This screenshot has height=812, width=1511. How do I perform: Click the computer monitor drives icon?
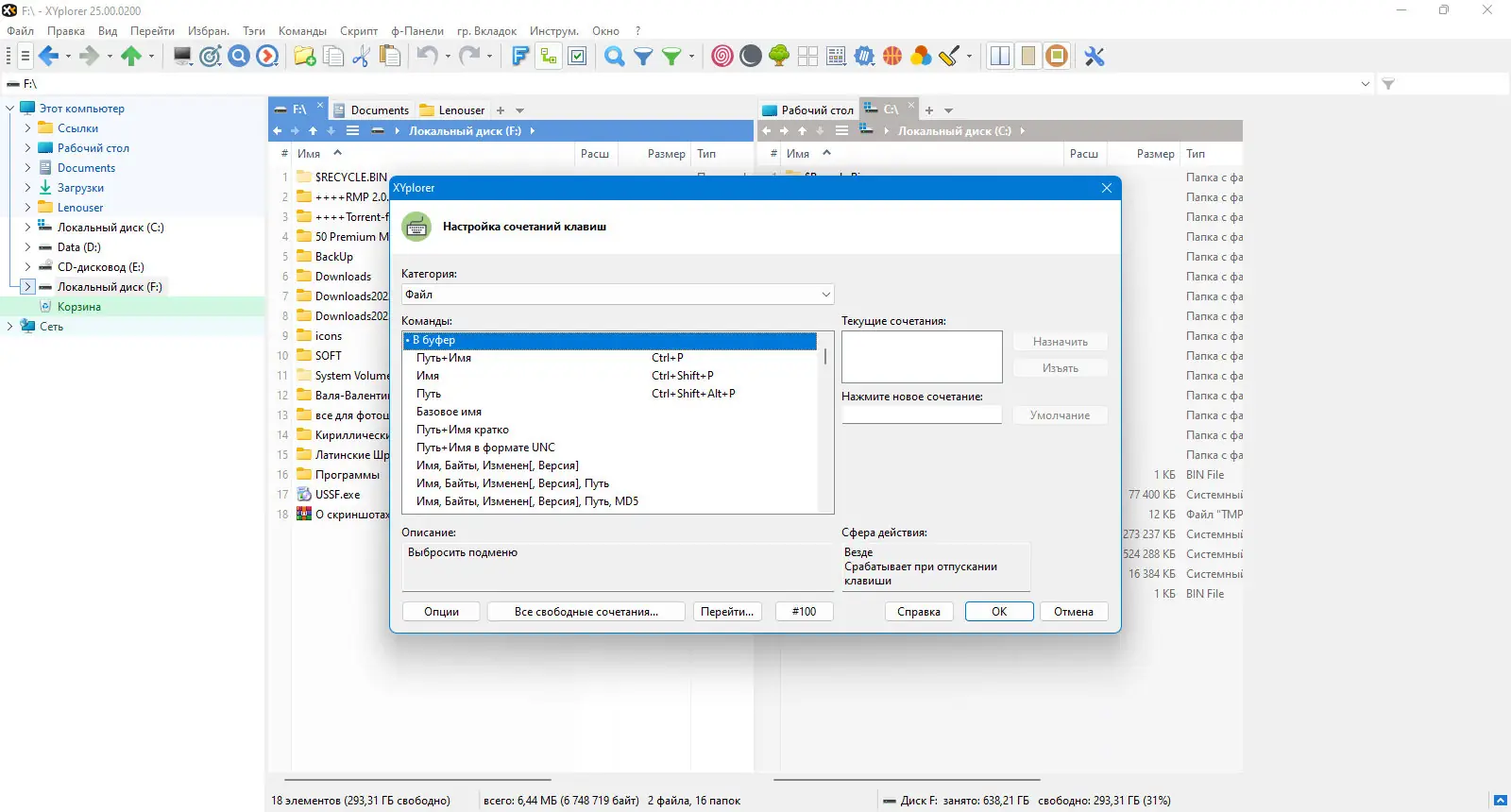182,57
